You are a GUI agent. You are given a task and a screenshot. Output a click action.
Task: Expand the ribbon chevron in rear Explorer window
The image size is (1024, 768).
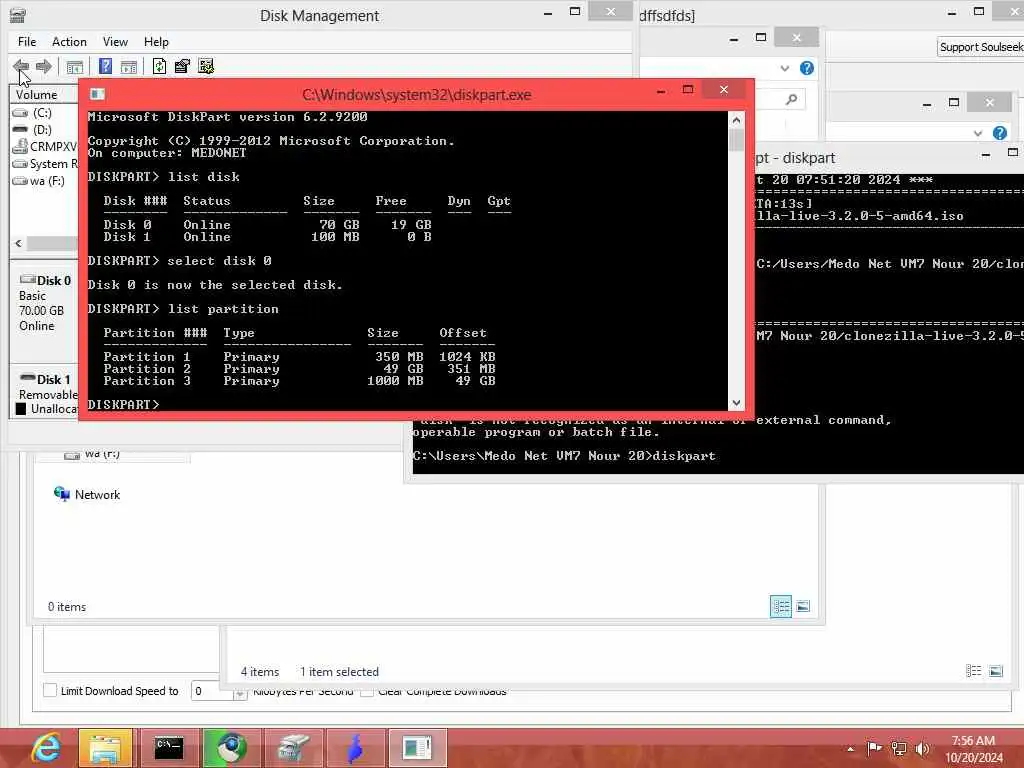click(978, 133)
